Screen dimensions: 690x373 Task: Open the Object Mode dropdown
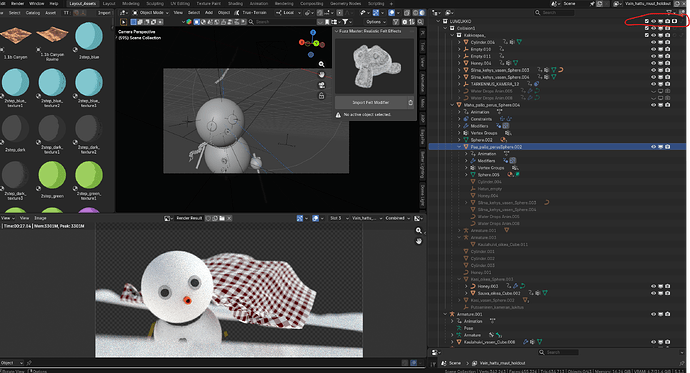[x=149, y=13]
